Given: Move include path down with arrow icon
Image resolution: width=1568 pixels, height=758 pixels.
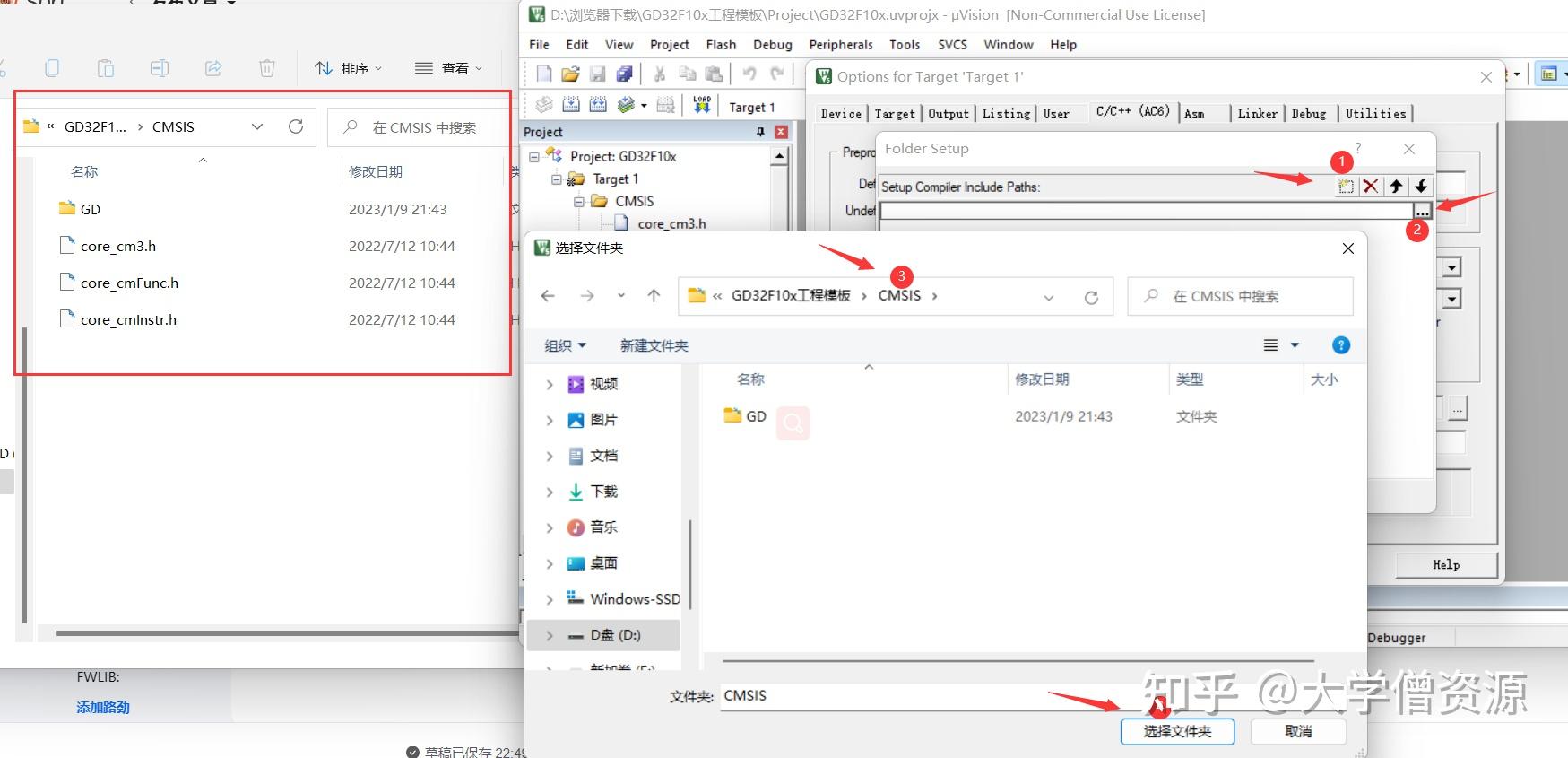Looking at the screenshot, I should 1421,187.
